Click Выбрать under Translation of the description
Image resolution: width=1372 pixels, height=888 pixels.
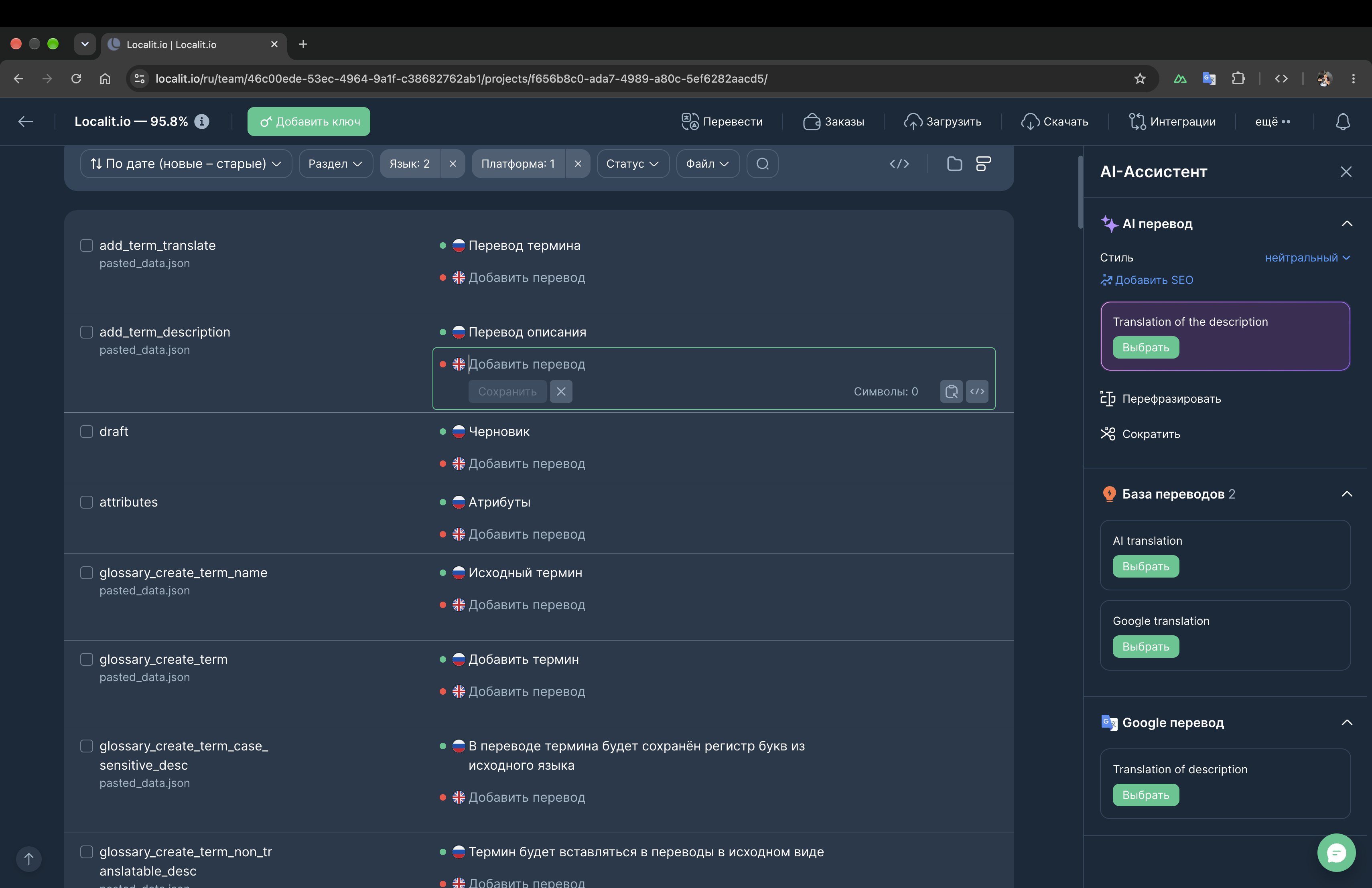click(1145, 347)
